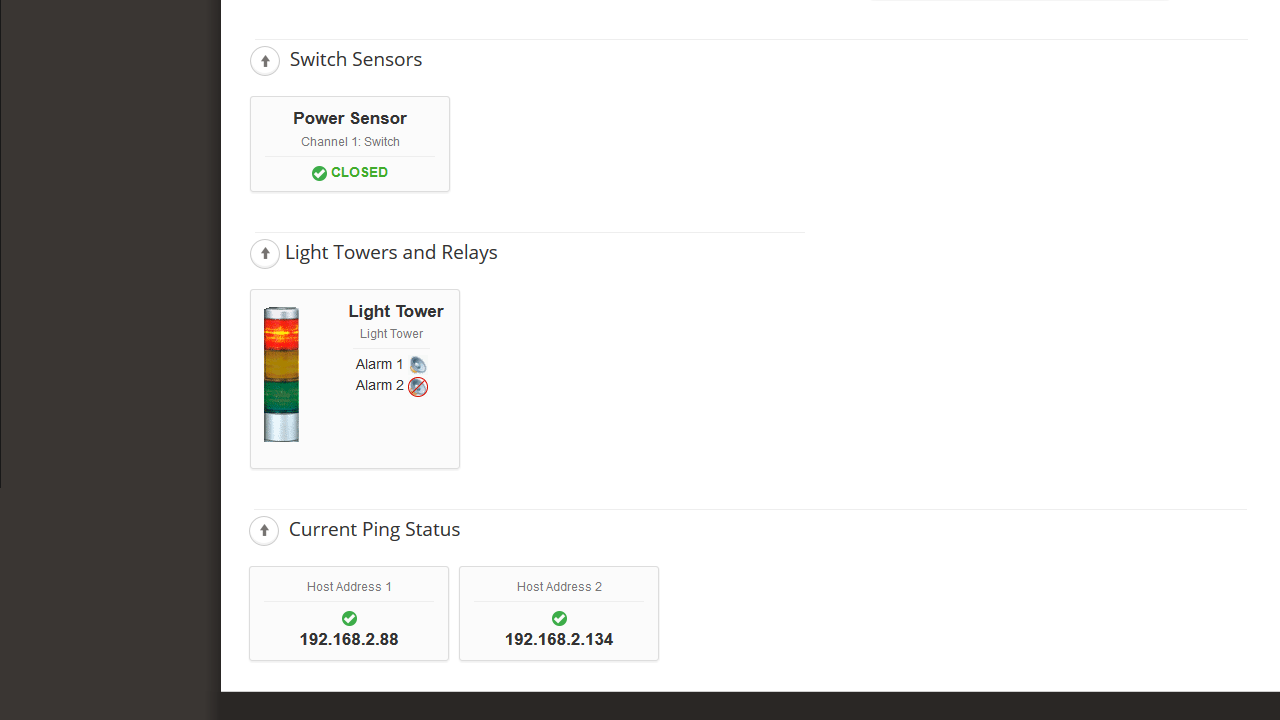
Task: Open host 192.168.2.134 details
Action: (x=558, y=639)
